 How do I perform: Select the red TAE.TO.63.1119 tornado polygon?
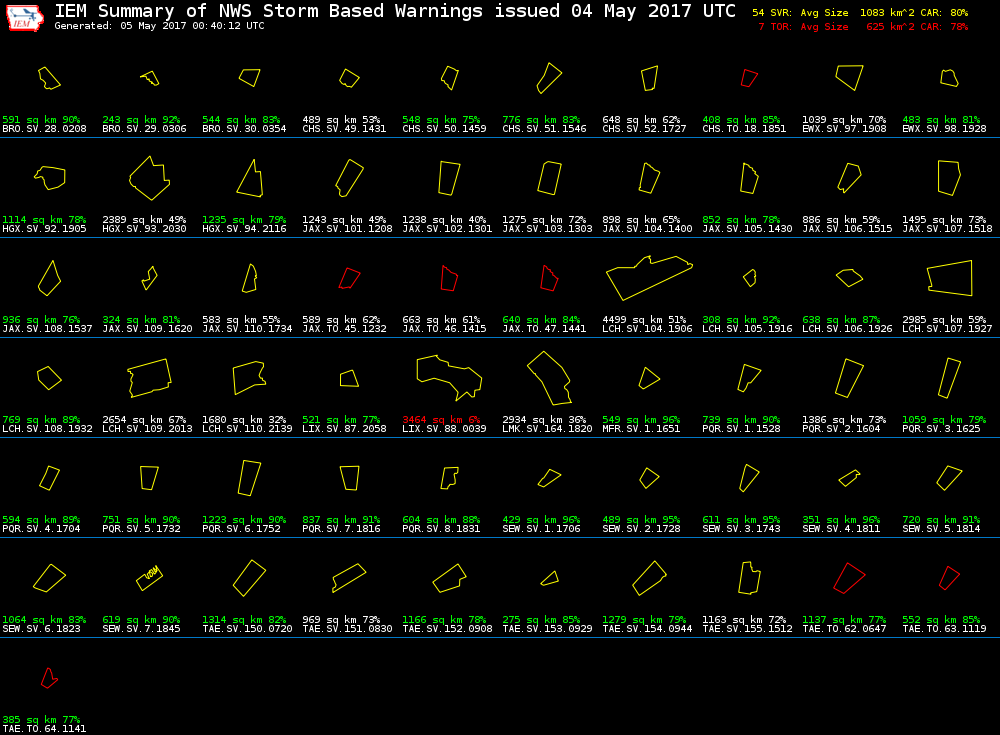click(950, 578)
